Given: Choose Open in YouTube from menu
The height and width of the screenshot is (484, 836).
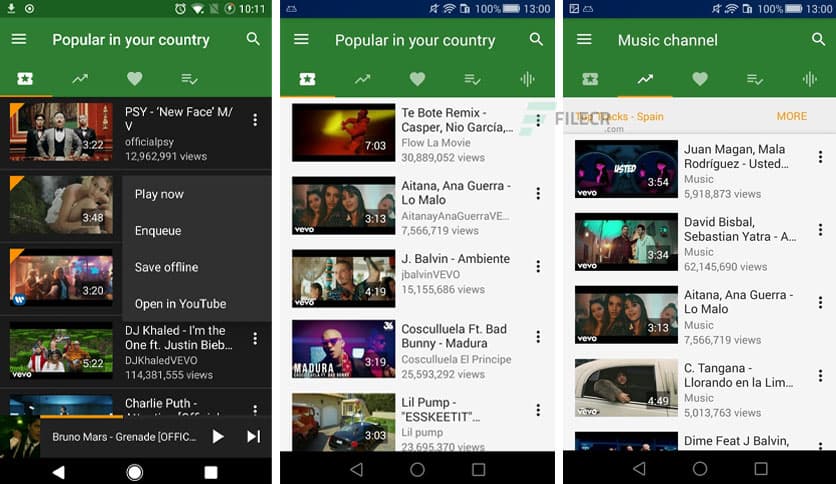Looking at the screenshot, I should tap(180, 304).
